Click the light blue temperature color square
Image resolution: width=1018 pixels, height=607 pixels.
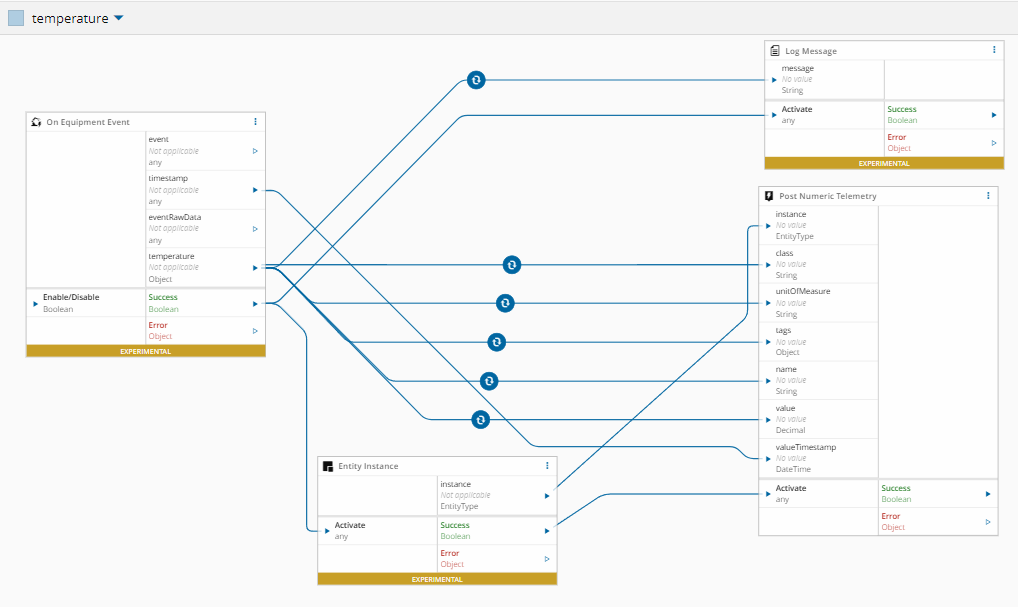tap(16, 18)
